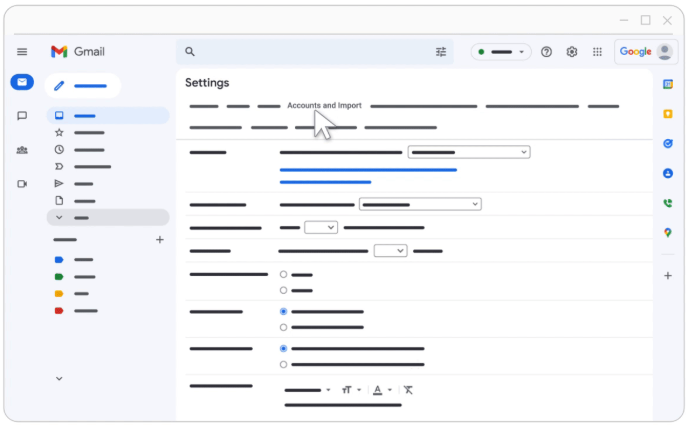Open the font family dropdown
Screen dimensions: 692x427
click(x=308, y=390)
